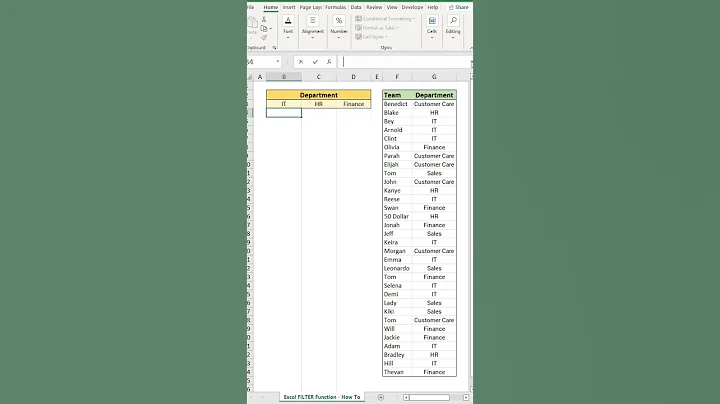This screenshot has height=404, width=720.
Task: Open Clipboard dialog launcher arrow
Action: coord(275,48)
